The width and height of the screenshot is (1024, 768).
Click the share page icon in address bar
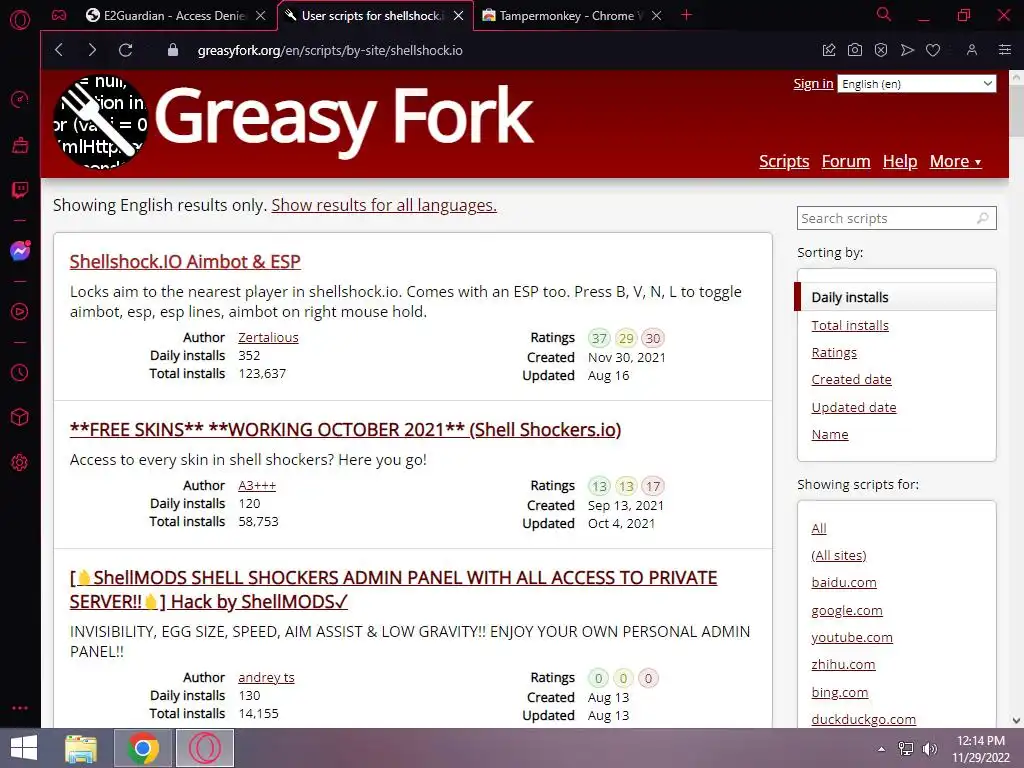point(829,50)
